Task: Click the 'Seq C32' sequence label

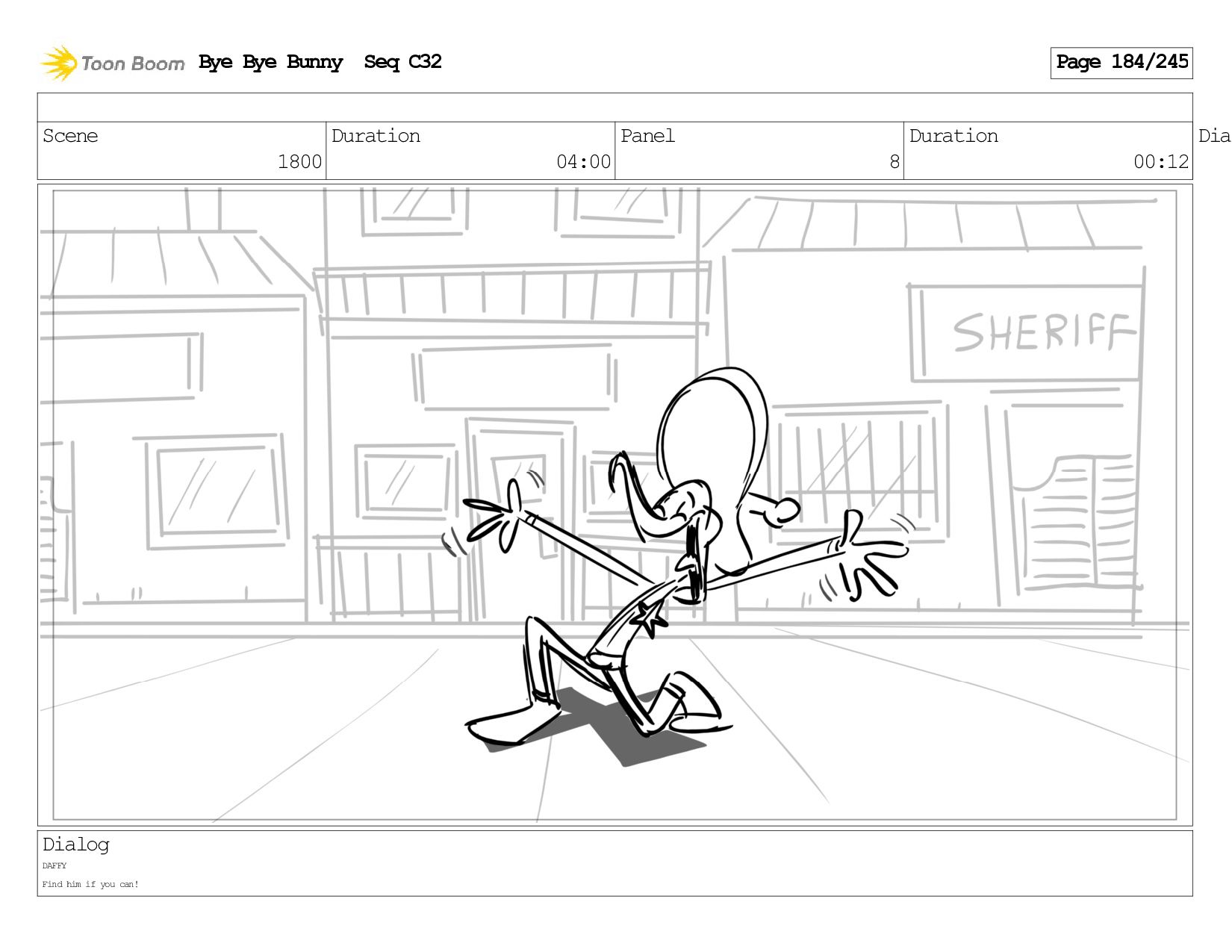Action: tap(402, 62)
